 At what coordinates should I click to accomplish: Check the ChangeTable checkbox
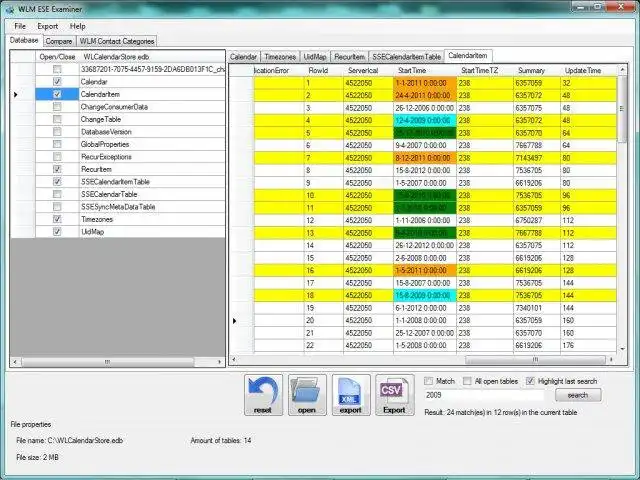tap(57, 119)
